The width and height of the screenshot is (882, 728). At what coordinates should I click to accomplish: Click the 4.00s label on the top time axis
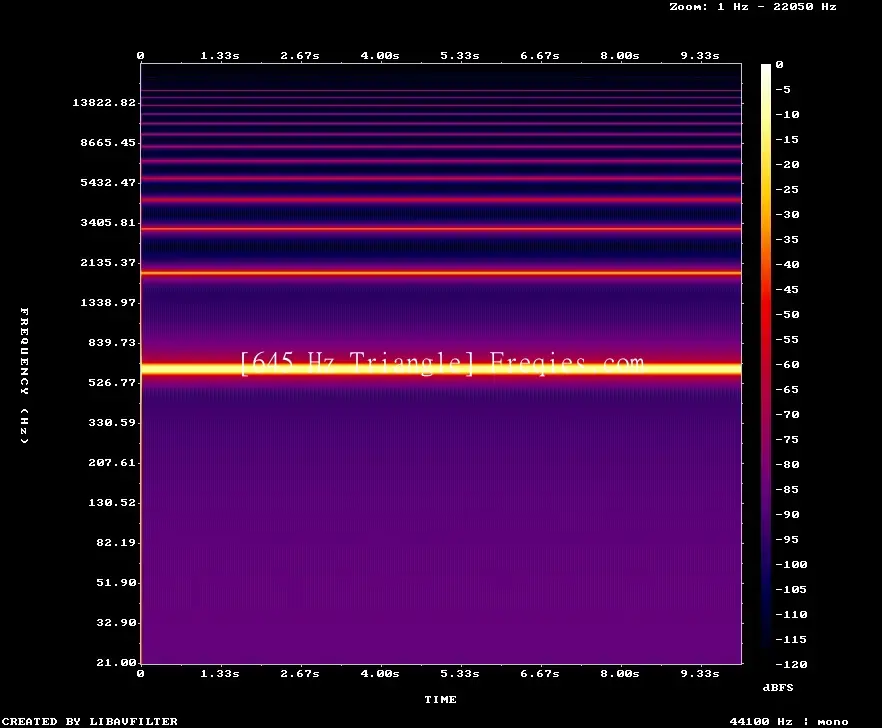click(380, 56)
